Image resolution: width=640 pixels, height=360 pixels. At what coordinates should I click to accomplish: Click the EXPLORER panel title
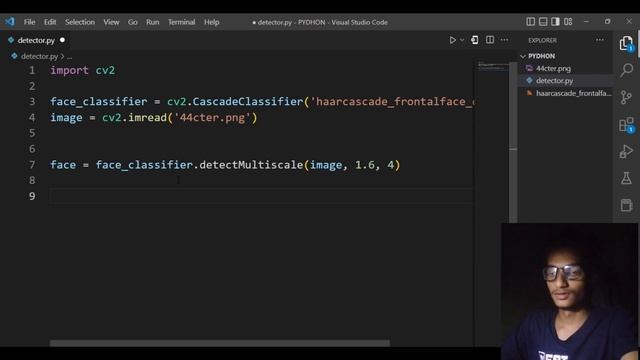click(542, 40)
